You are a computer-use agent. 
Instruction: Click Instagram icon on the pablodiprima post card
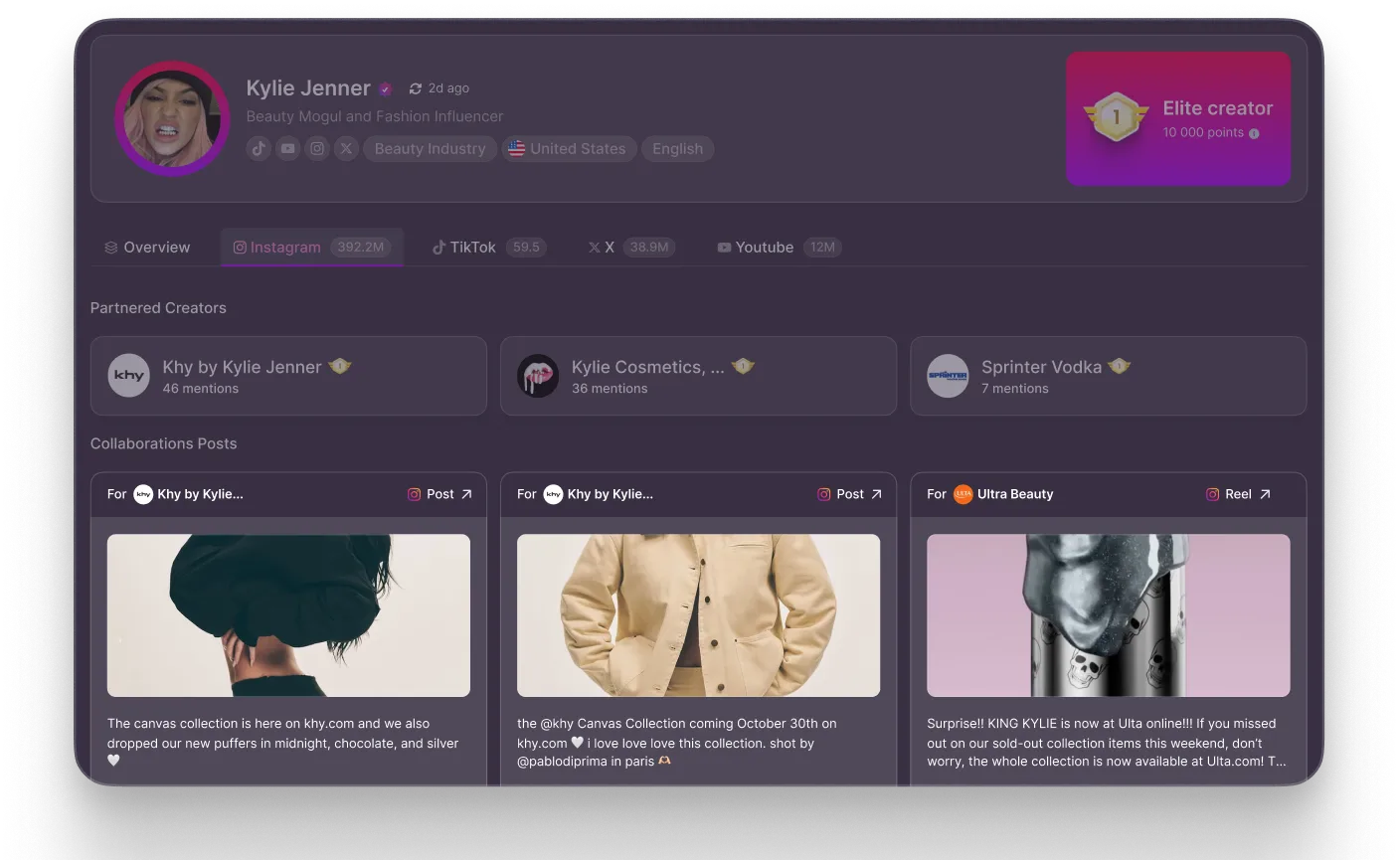click(824, 494)
